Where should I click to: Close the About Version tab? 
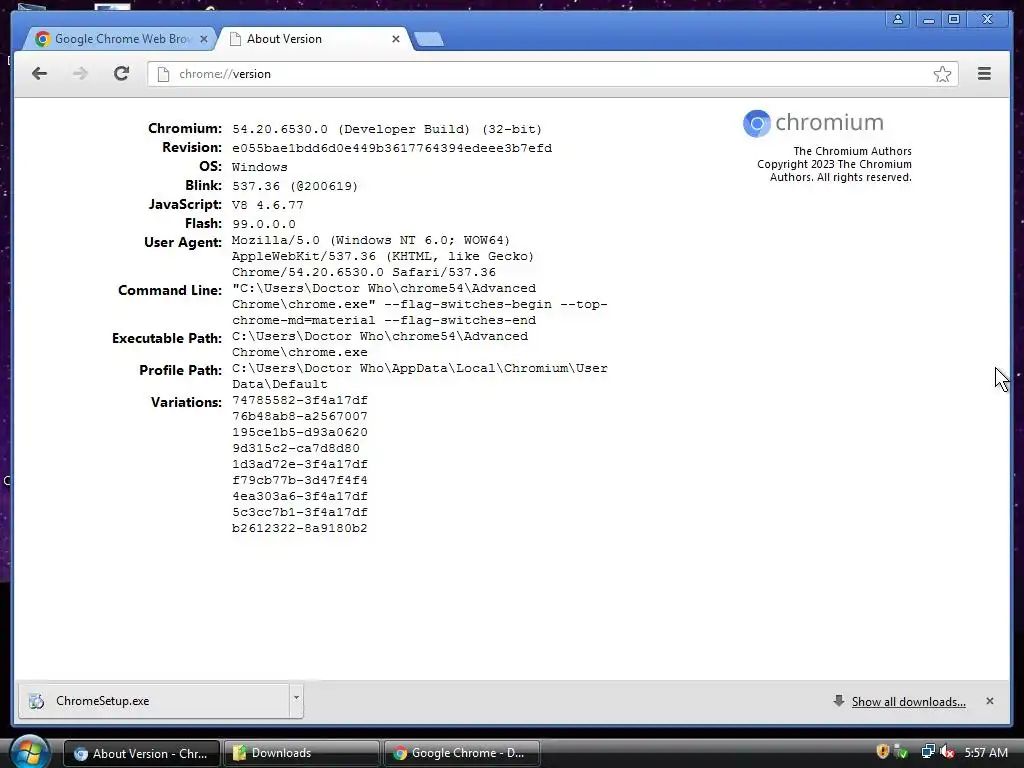click(x=396, y=39)
